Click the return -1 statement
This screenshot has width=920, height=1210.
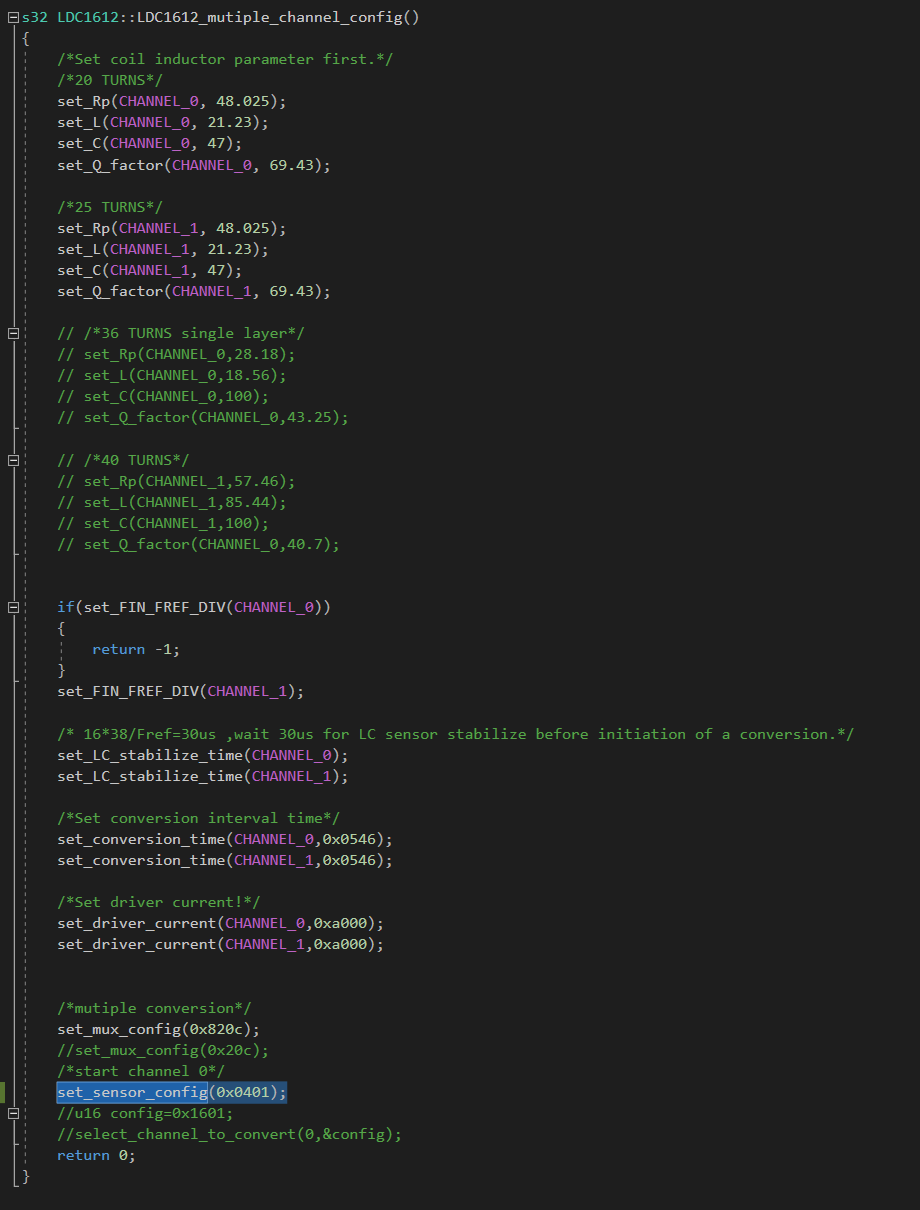[136, 649]
